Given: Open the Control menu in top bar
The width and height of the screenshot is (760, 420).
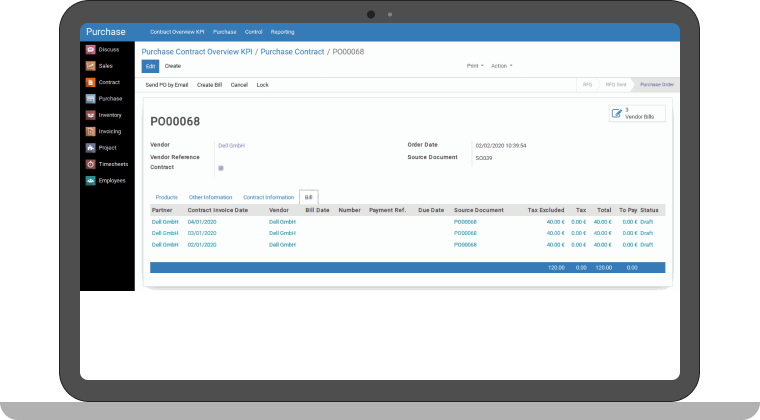Looking at the screenshot, I should pos(253,32).
